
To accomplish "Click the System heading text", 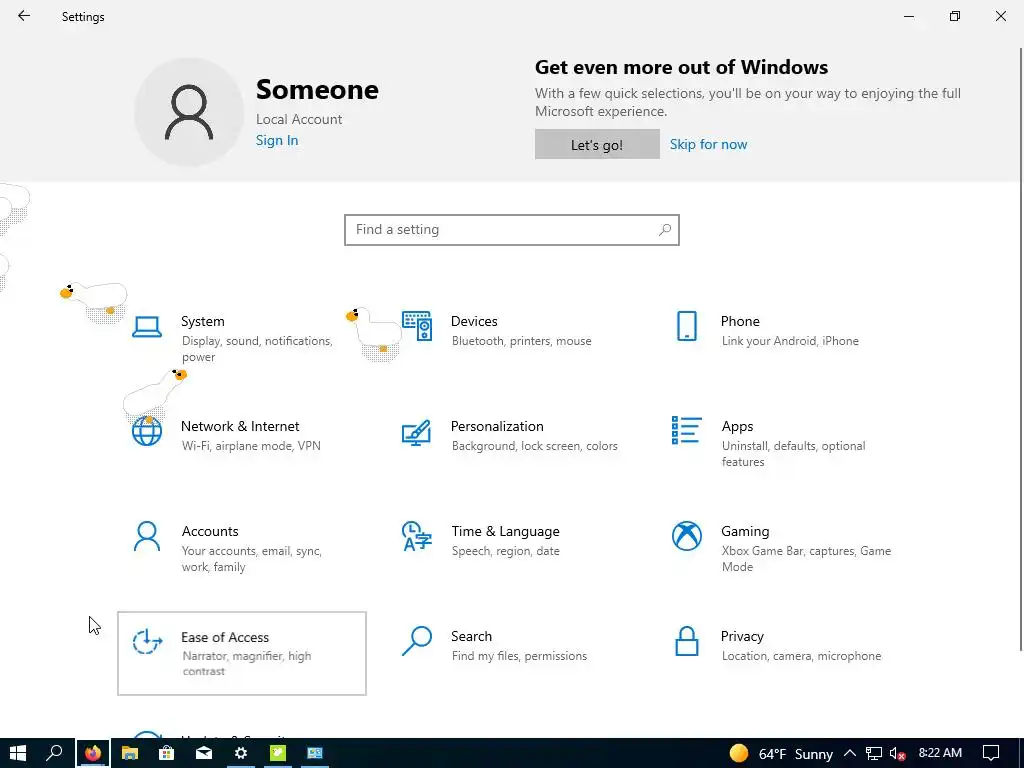I will coord(202,321).
